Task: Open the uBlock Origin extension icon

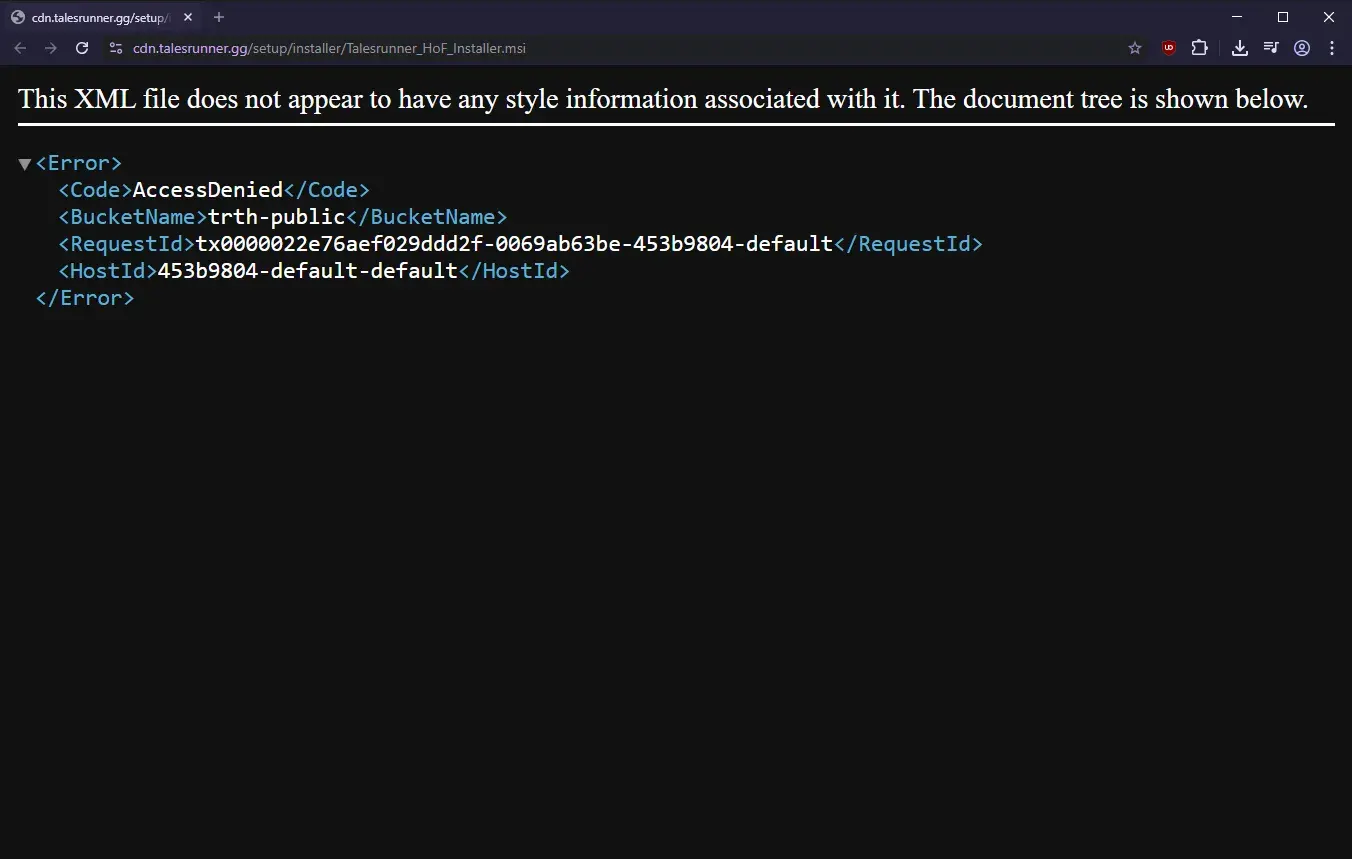Action: (x=1168, y=48)
